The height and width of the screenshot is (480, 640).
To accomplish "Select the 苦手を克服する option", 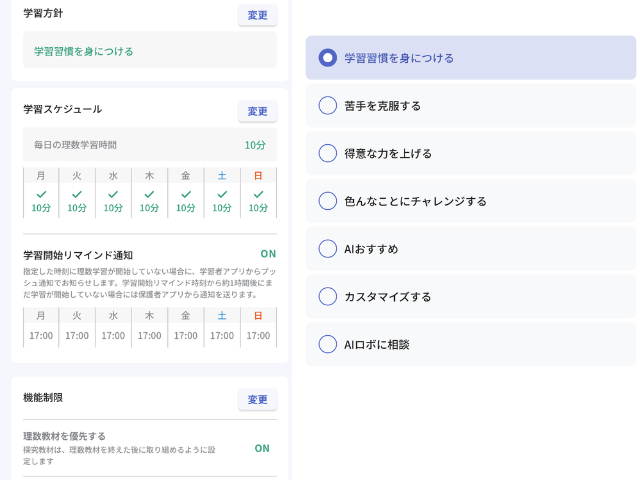I will (x=328, y=105).
